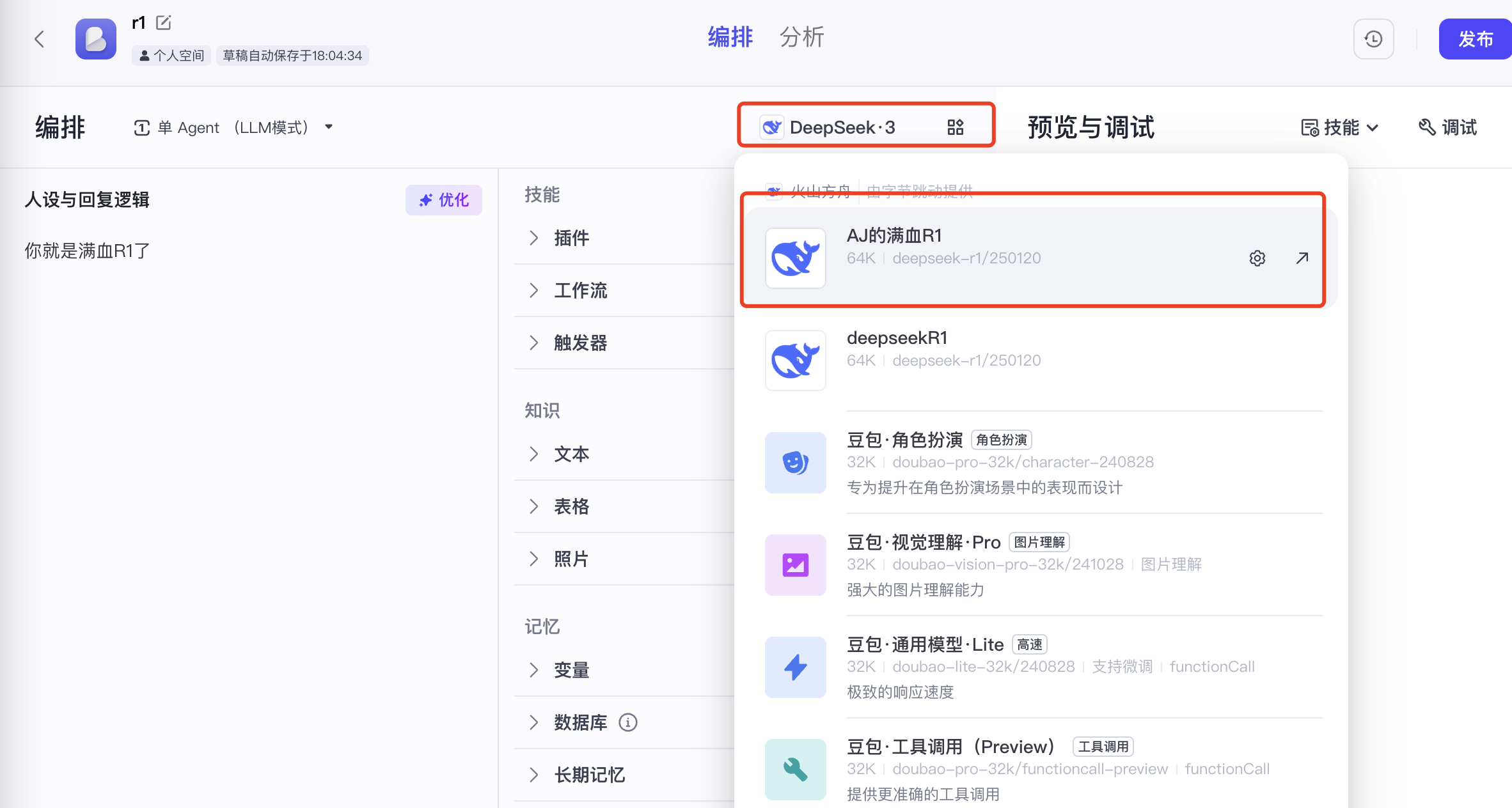
Task: Click the 发布 publish button
Action: point(1475,40)
